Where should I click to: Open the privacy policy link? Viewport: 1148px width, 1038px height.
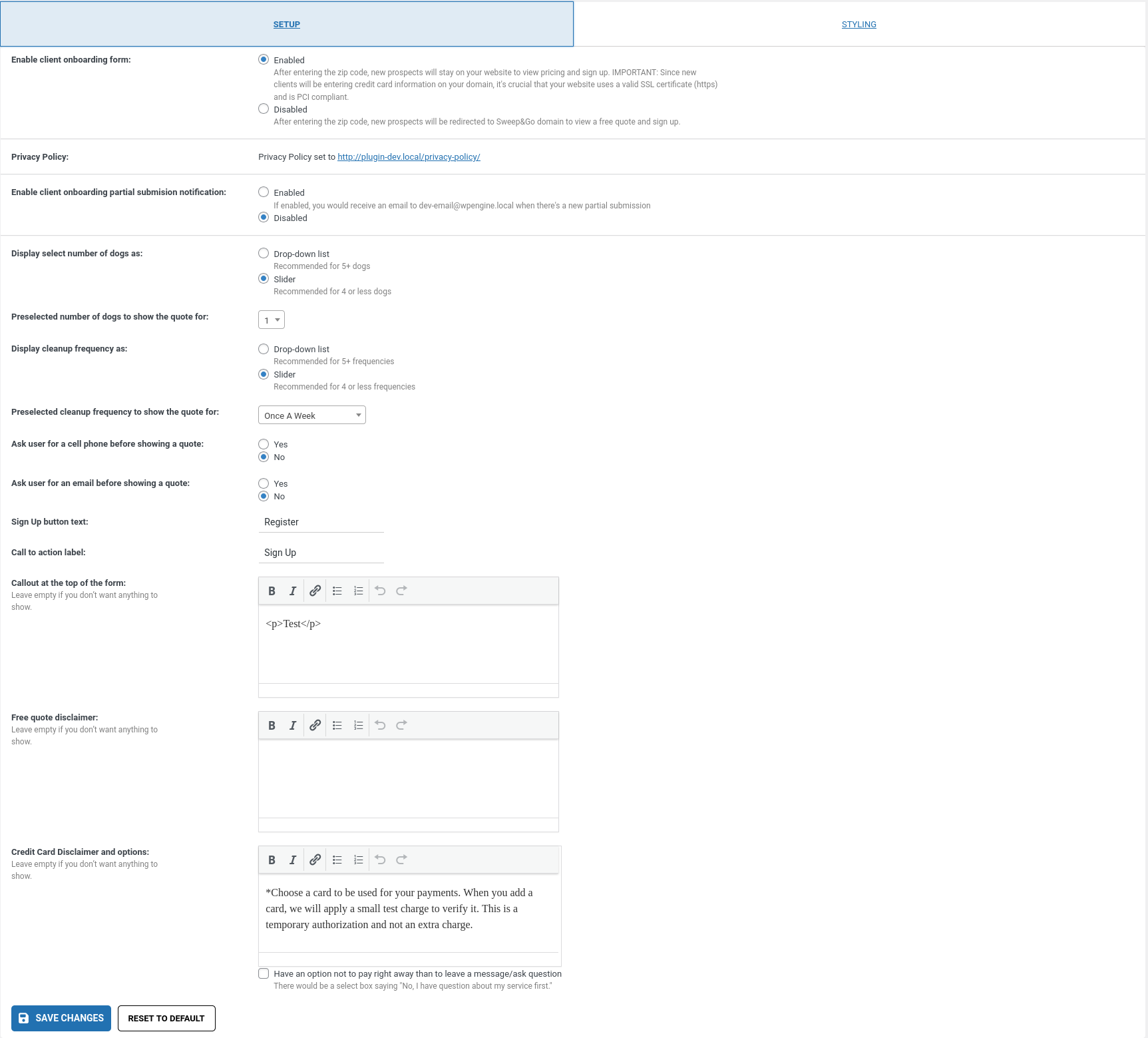[x=409, y=157]
